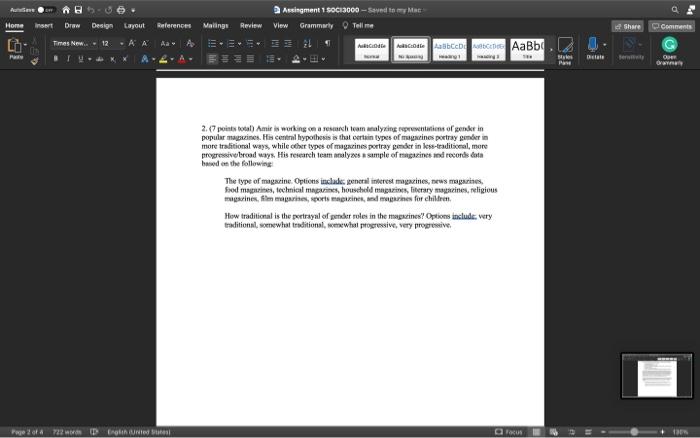
Task: Click the Format Painter brush icon
Action: click(x=34, y=61)
